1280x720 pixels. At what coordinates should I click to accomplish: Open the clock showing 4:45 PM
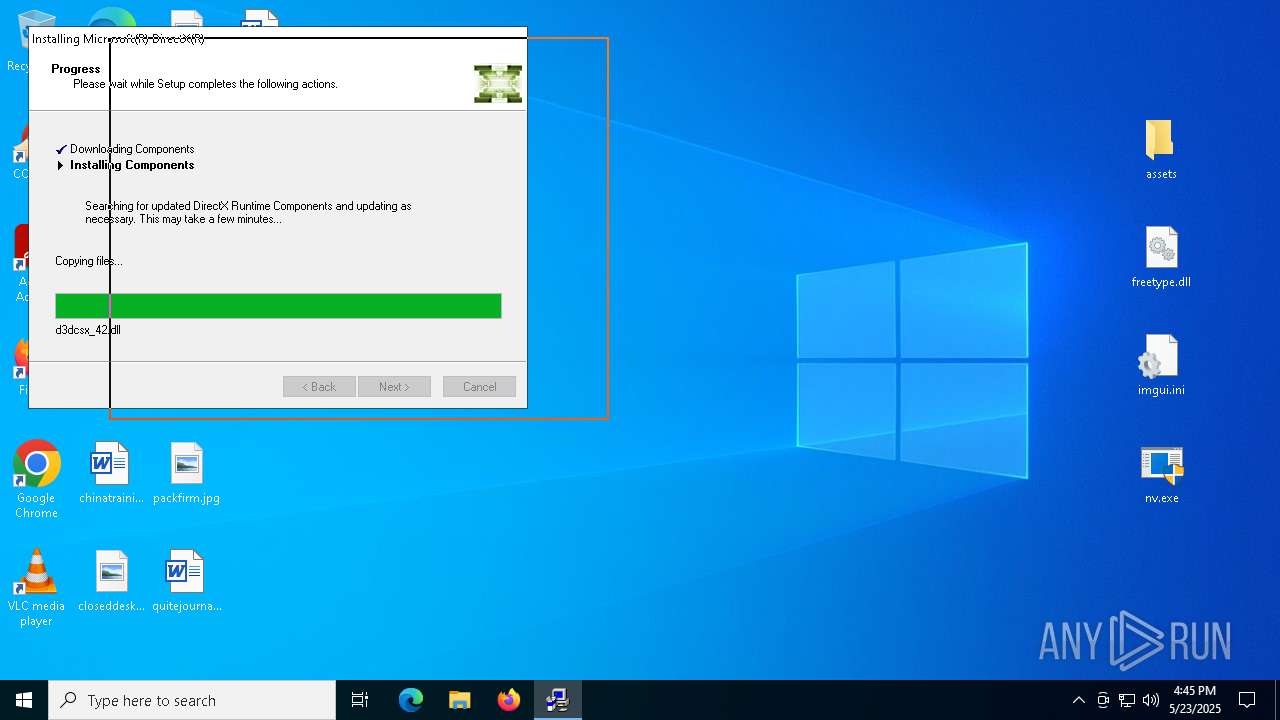[1195, 700]
